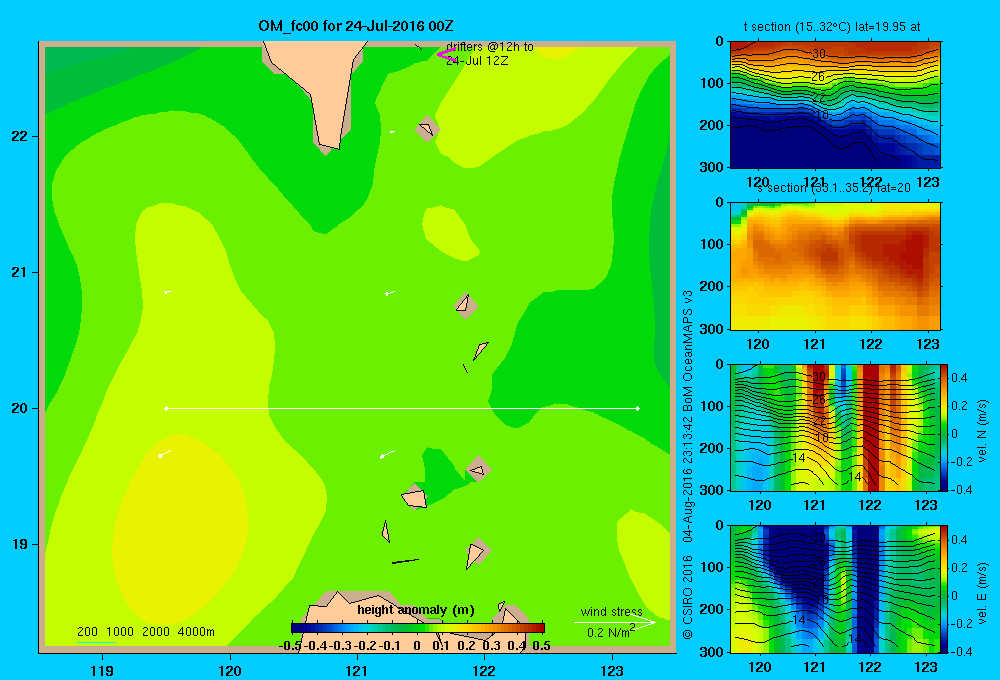The width and height of the screenshot is (1000, 680).
Task: Click the 0.4 tick on vel. N colorbar
Action: (x=959, y=378)
